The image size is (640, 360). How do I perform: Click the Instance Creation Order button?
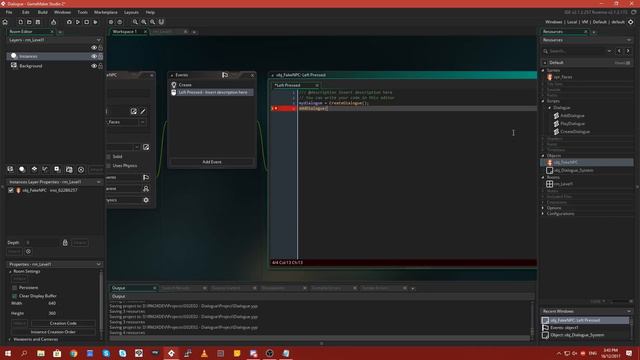[x=53, y=332]
